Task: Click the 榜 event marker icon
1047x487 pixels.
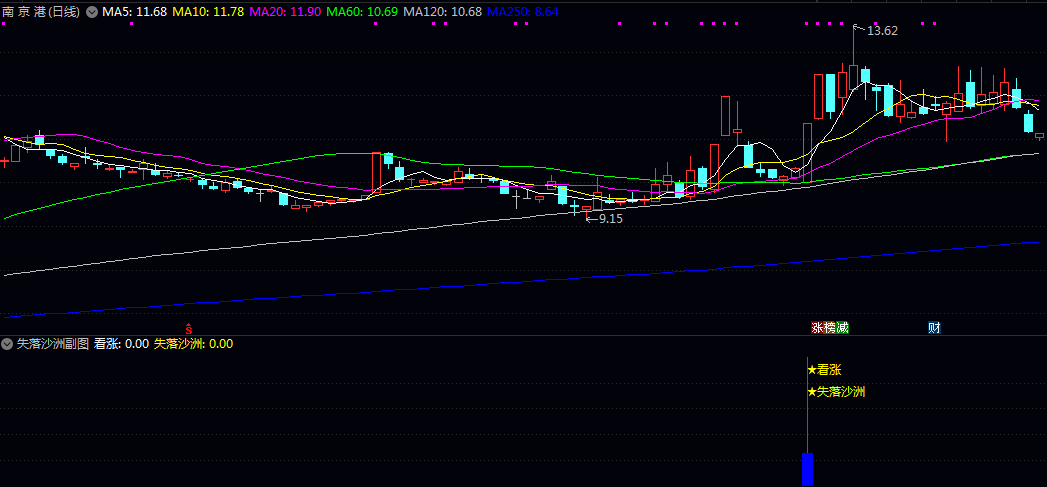Action: (830, 327)
